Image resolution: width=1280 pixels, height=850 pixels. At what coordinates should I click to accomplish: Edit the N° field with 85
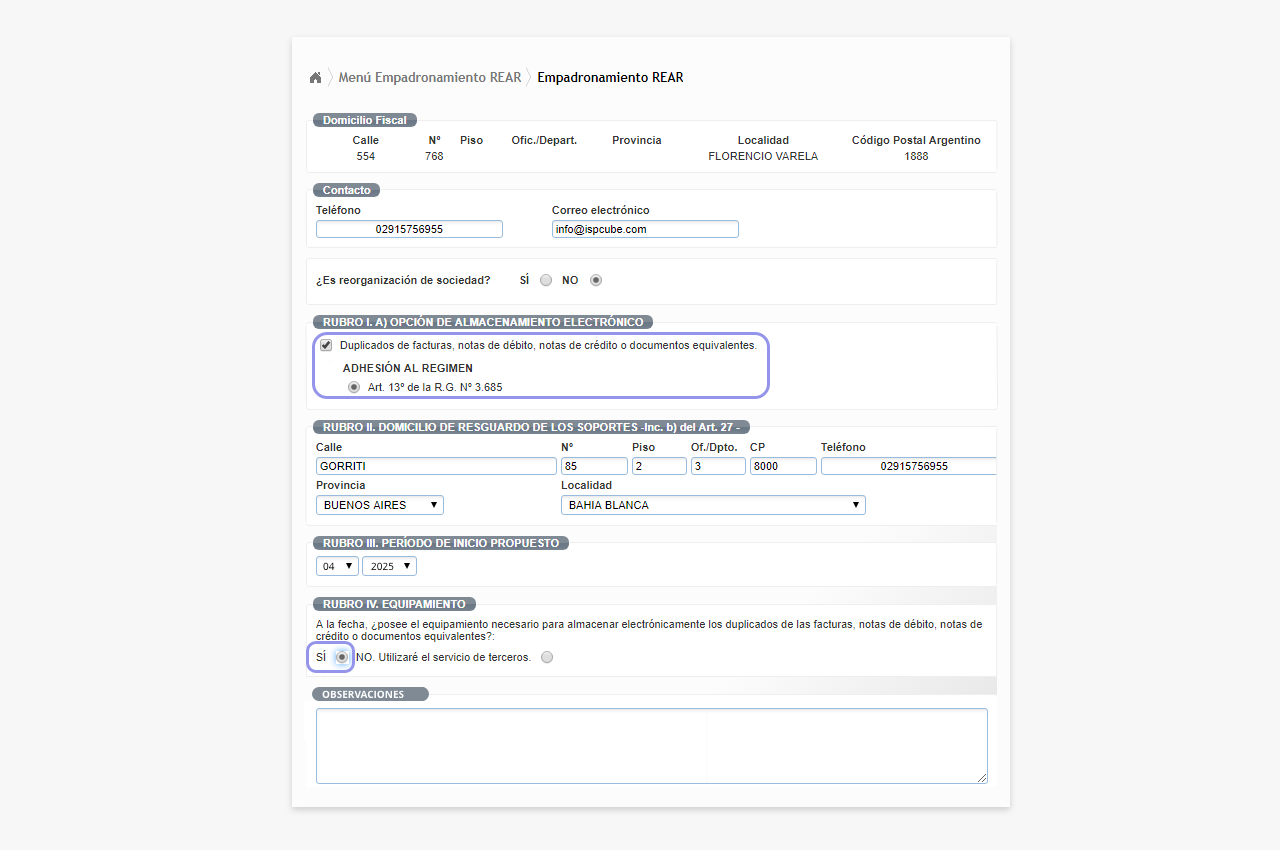click(x=594, y=466)
